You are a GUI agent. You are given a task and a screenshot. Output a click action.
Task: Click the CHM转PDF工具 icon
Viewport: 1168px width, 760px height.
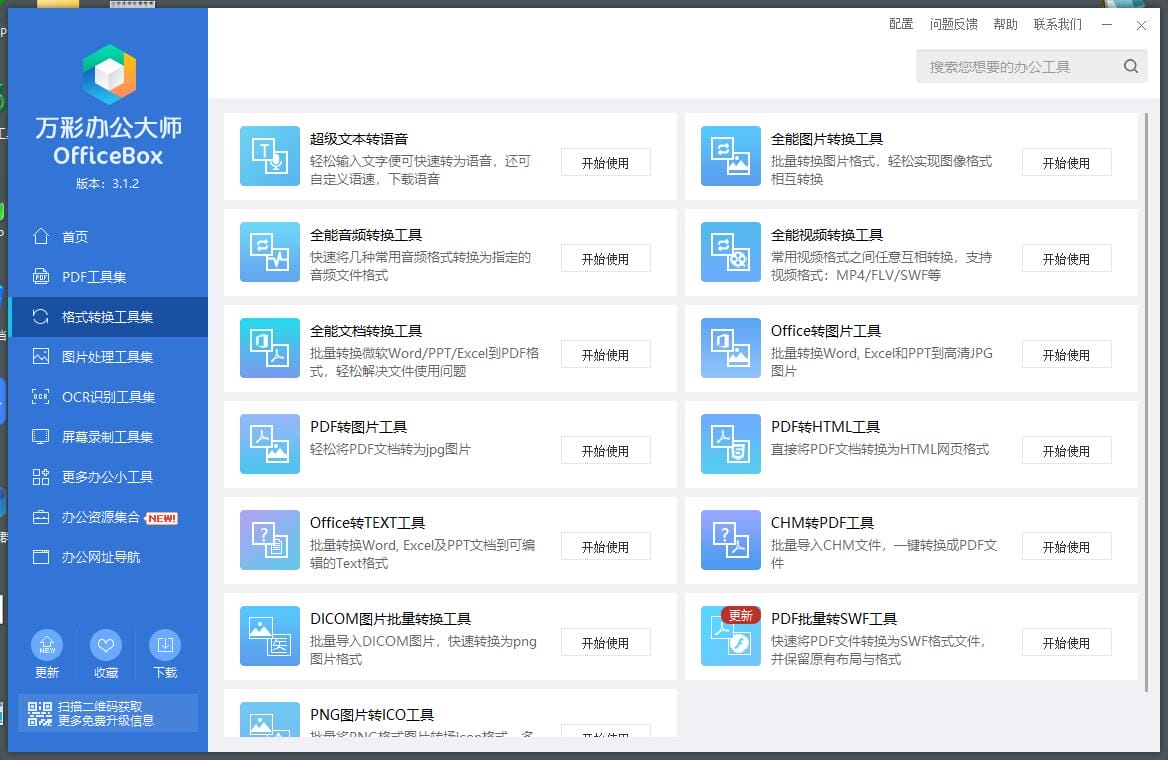click(730, 540)
